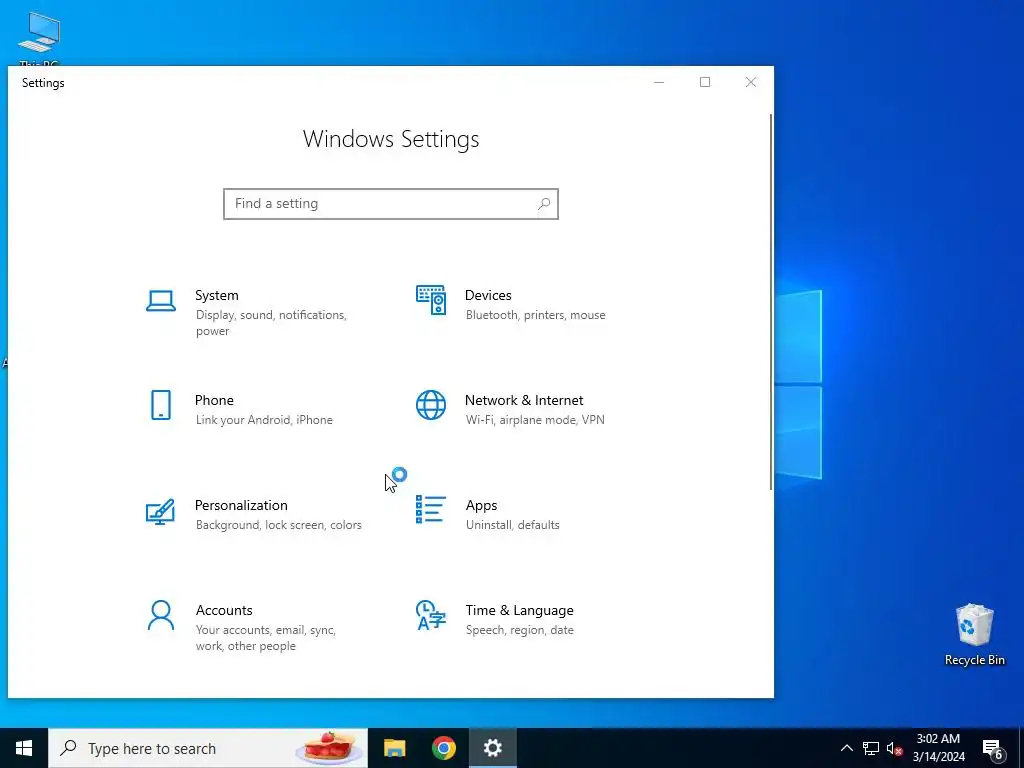This screenshot has width=1024, height=768.
Task: Open the Windows Start menu
Action: pyautogui.click(x=24, y=748)
